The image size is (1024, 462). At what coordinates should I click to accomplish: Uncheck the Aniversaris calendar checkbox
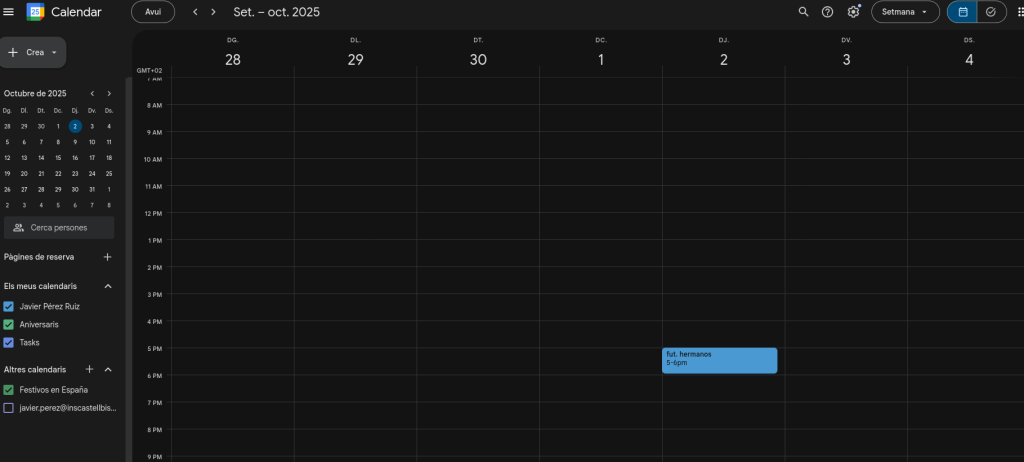point(9,325)
